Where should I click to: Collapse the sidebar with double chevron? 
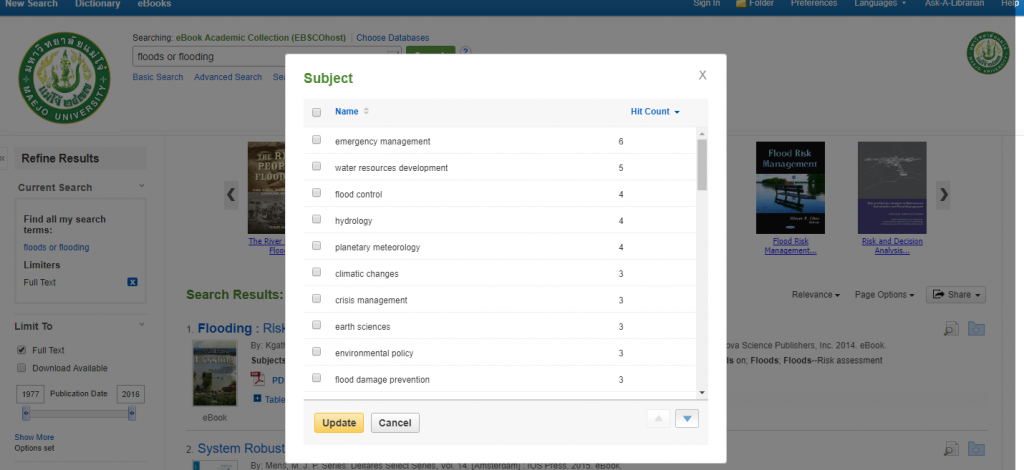3,159
